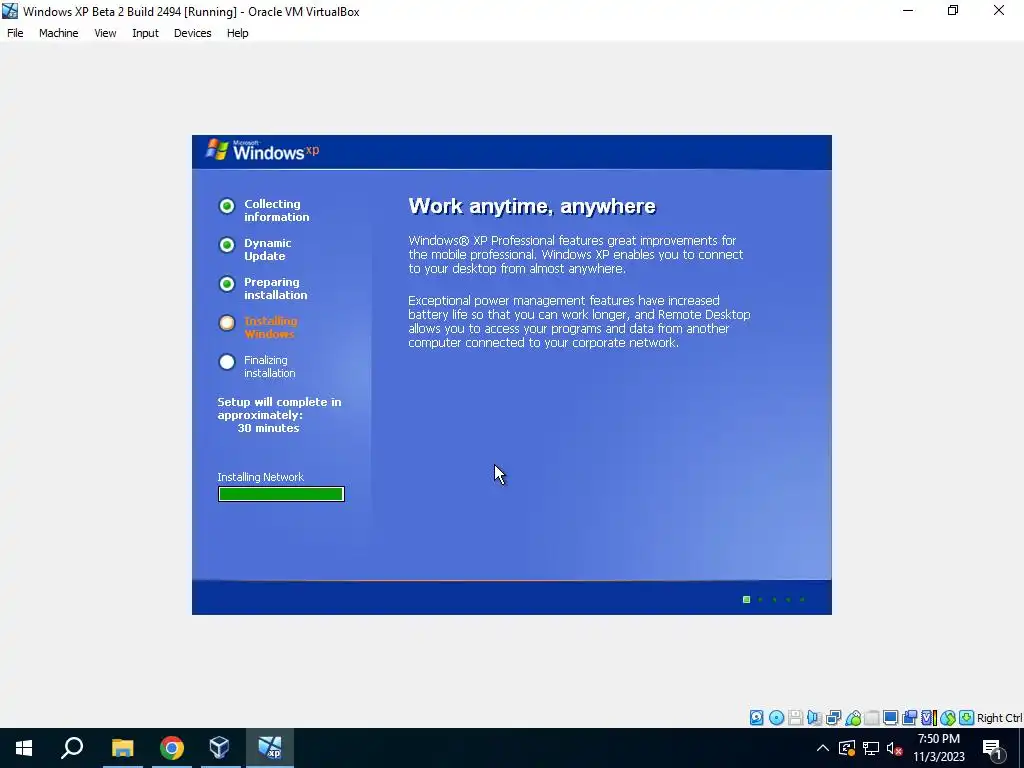The image size is (1024, 768).
Task: Open the Input menu
Action: [x=145, y=33]
